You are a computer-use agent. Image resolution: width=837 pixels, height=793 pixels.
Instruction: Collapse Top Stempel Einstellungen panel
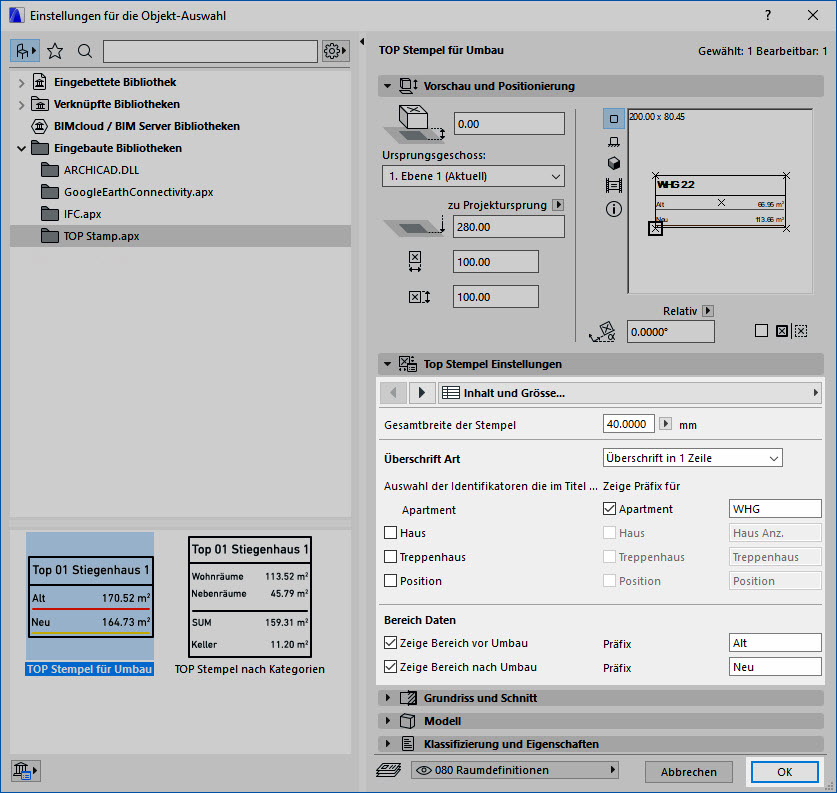388,364
